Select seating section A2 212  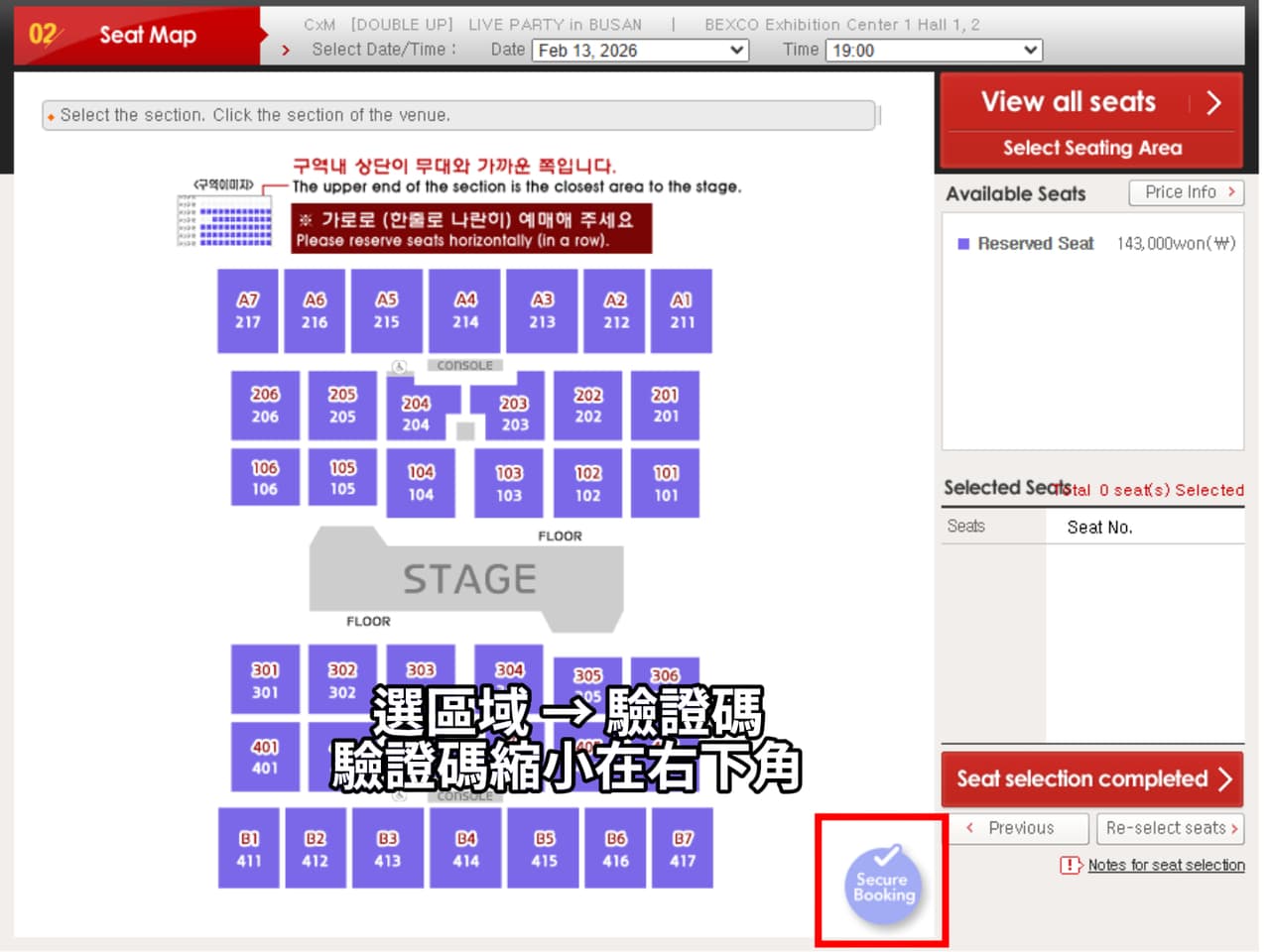click(x=615, y=311)
